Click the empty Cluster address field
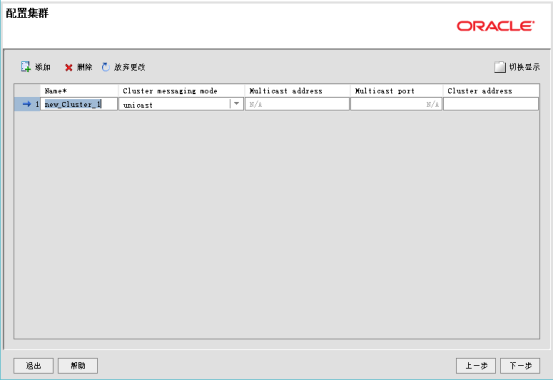Screen dimensions: 553x380 (x=491, y=104)
